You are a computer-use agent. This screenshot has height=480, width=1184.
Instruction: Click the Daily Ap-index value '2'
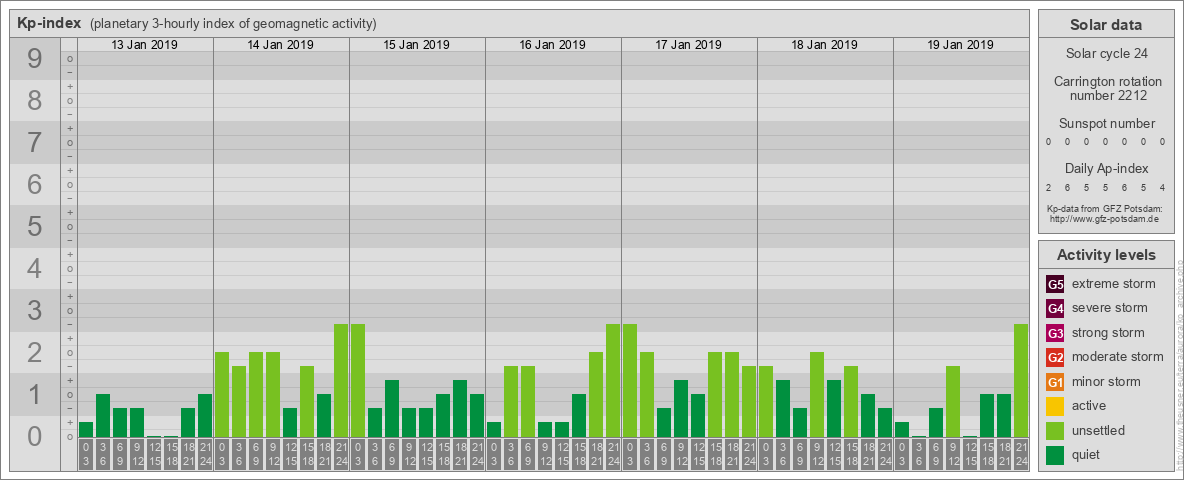point(1049,188)
